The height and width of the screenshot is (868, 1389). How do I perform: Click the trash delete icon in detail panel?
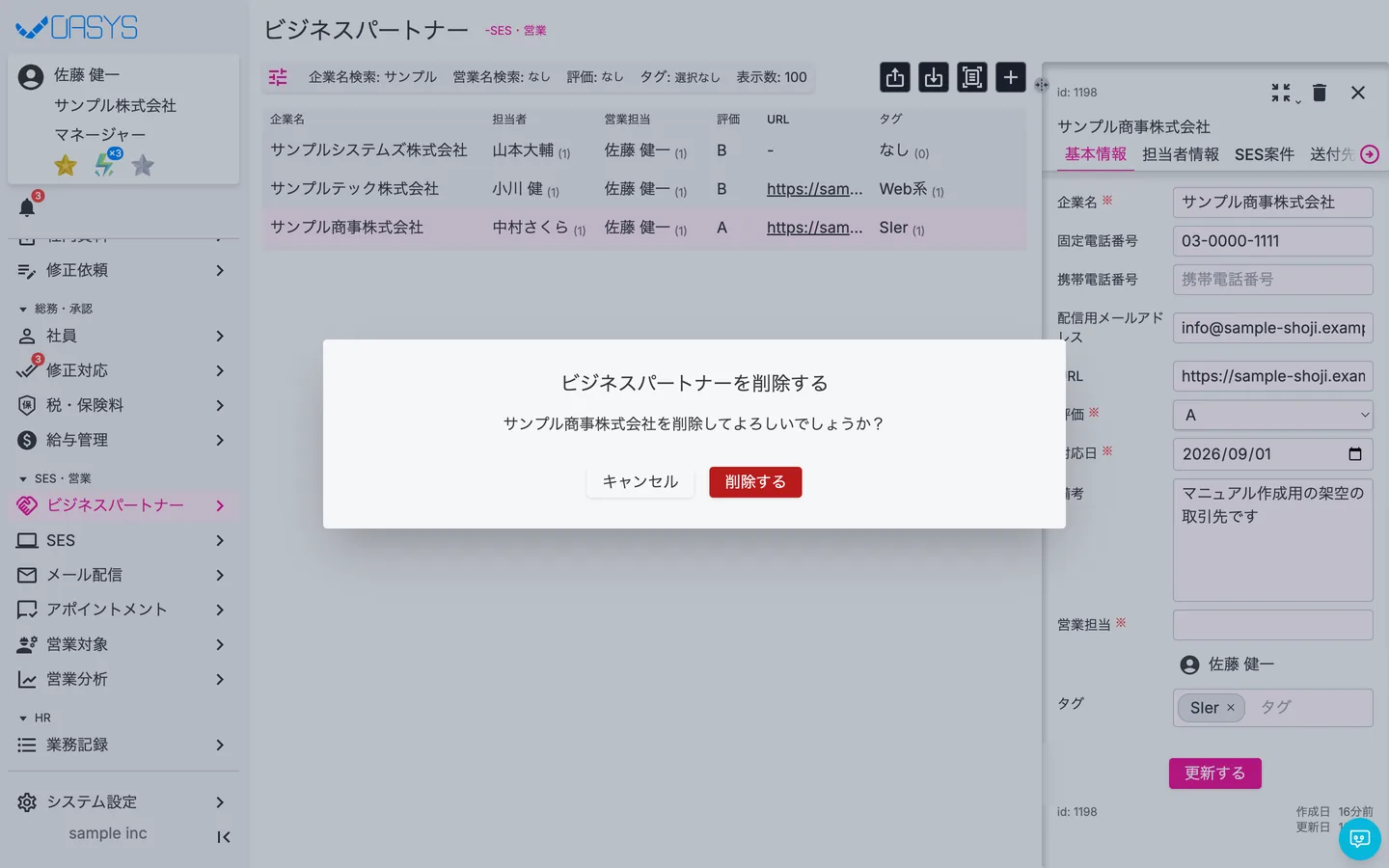1320,93
